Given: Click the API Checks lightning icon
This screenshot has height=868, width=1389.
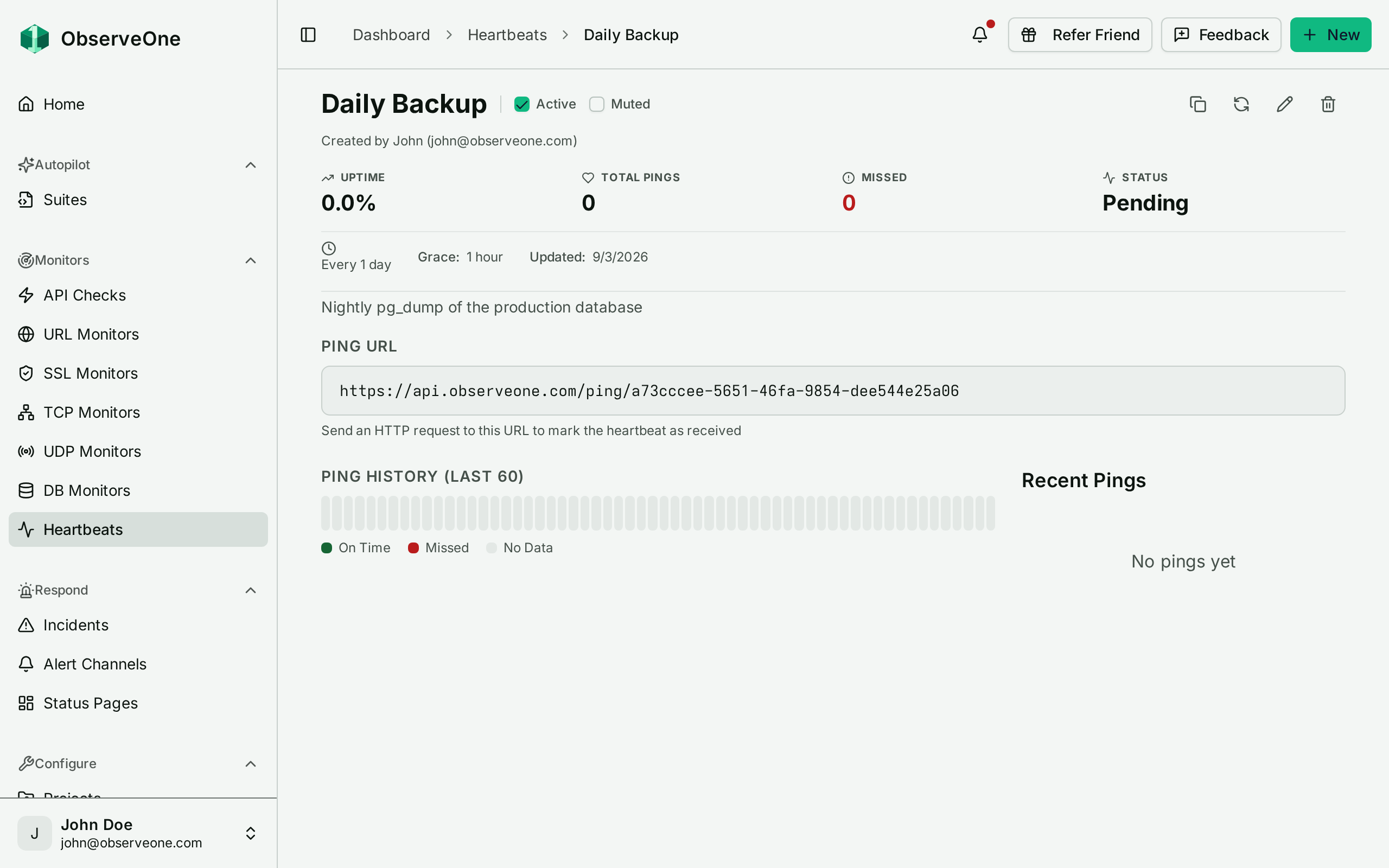Looking at the screenshot, I should point(26,295).
